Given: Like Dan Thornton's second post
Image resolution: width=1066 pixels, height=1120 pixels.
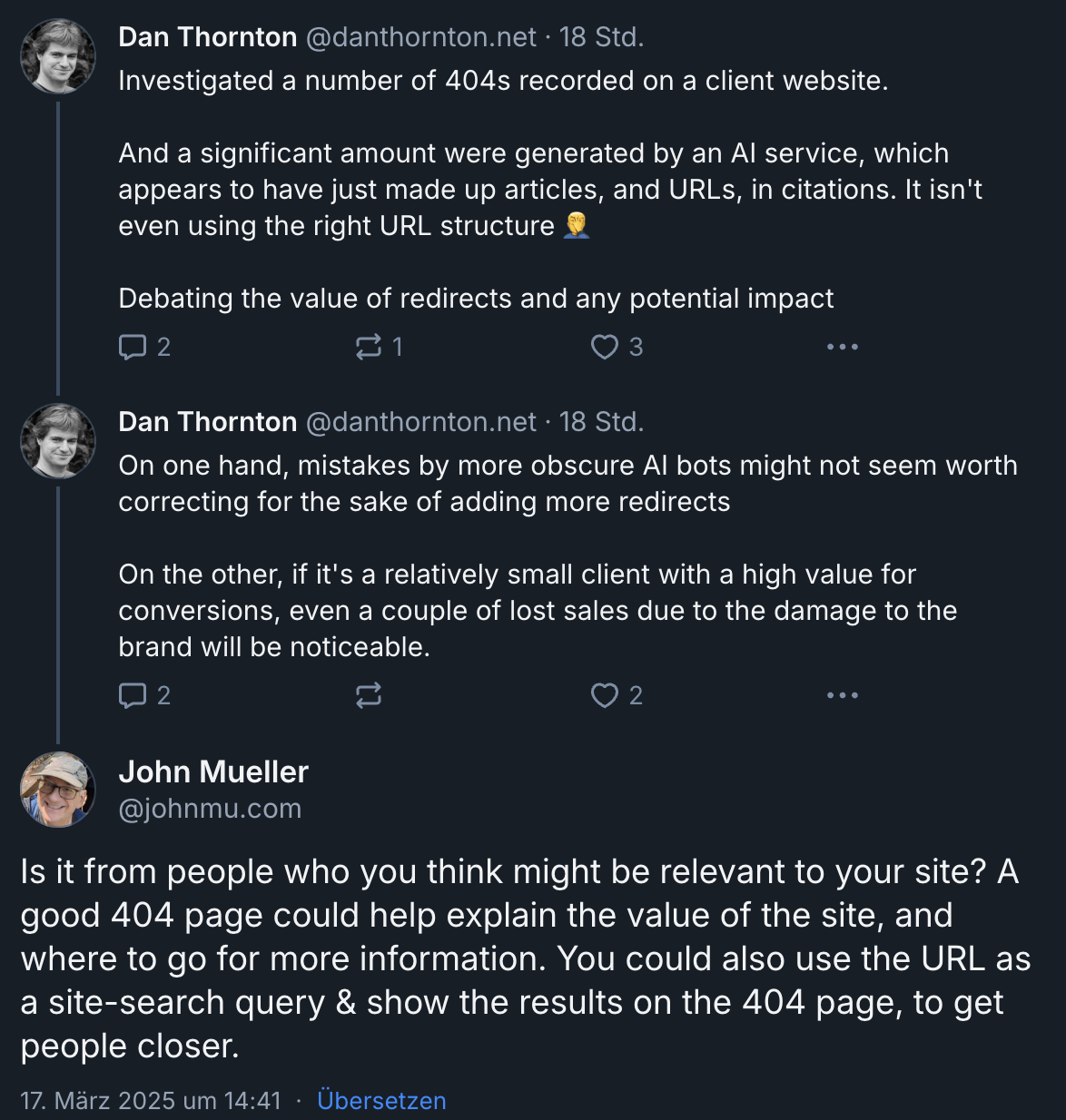Looking at the screenshot, I should [605, 695].
